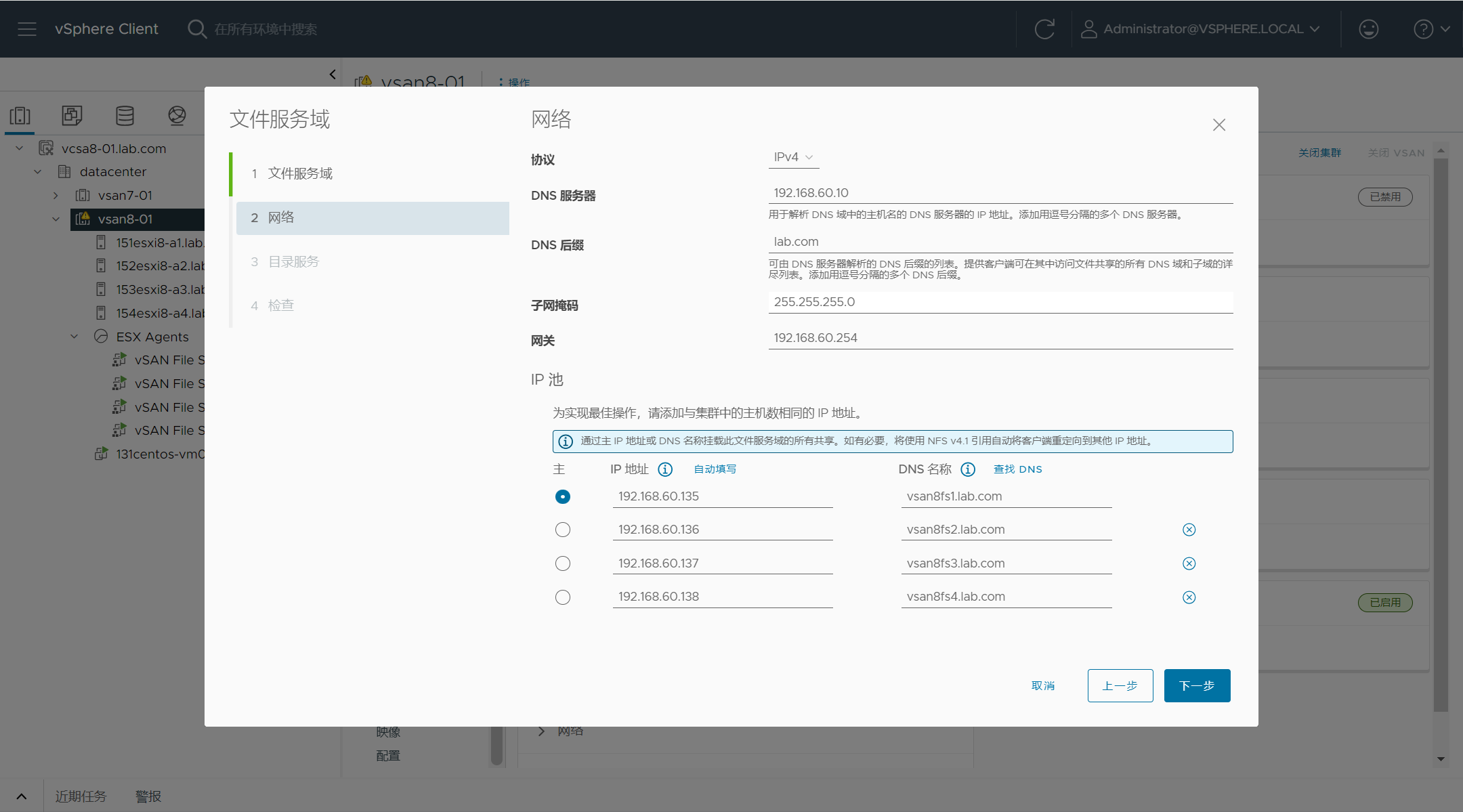Select the 131centos VM in tree
1463x812 pixels.
pyautogui.click(x=159, y=454)
